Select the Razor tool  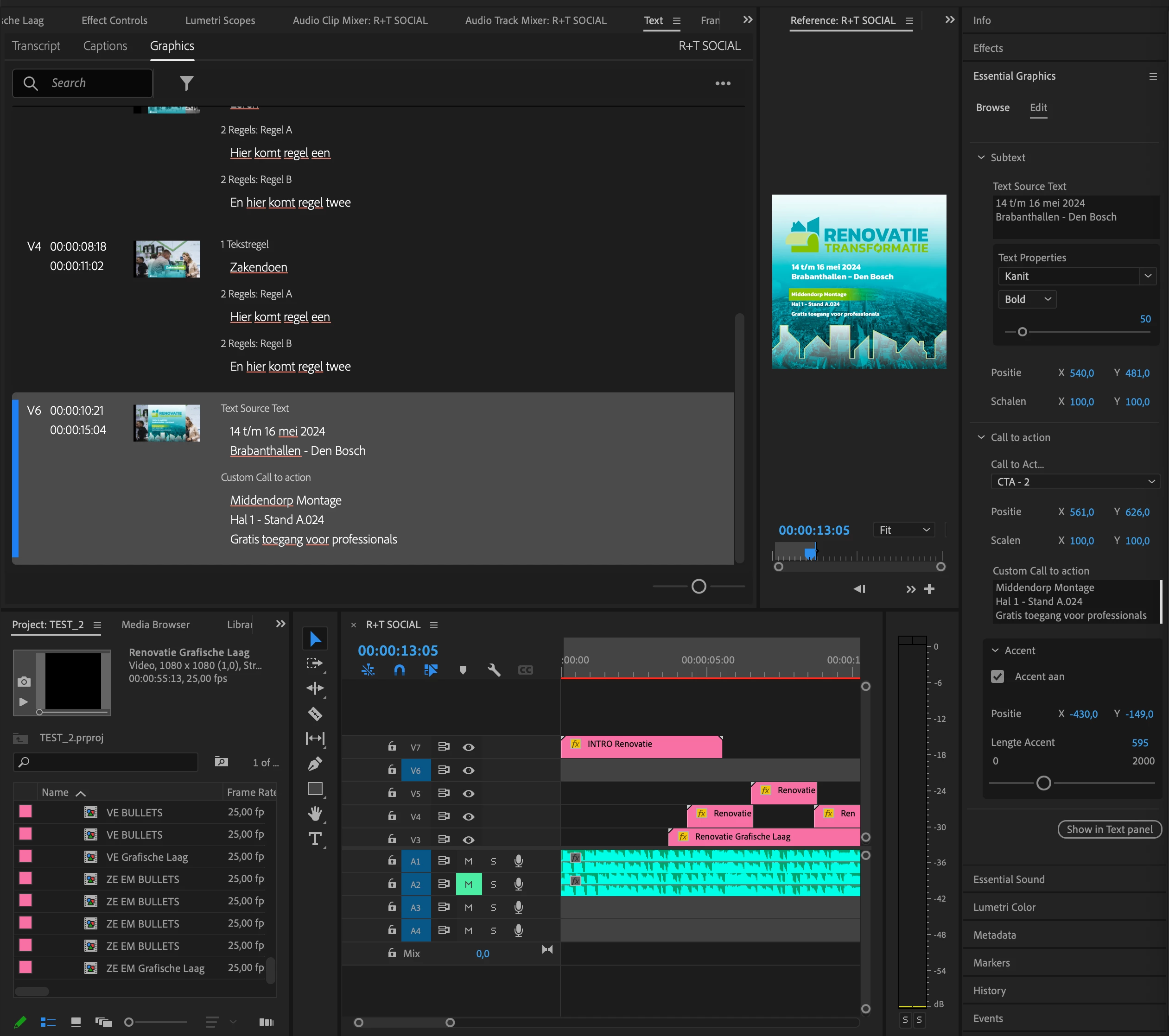[x=315, y=714]
